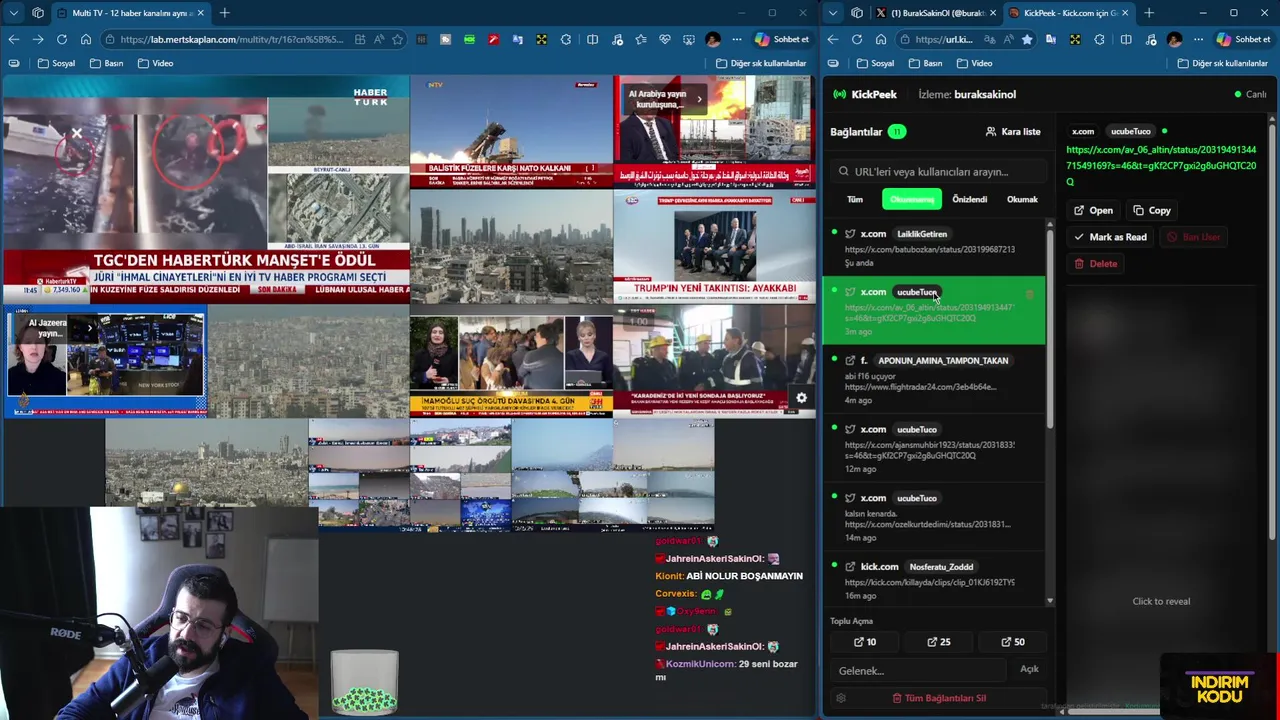Go back in the Multi TV browser window
The height and width of the screenshot is (720, 1280).
pyautogui.click(x=14, y=39)
